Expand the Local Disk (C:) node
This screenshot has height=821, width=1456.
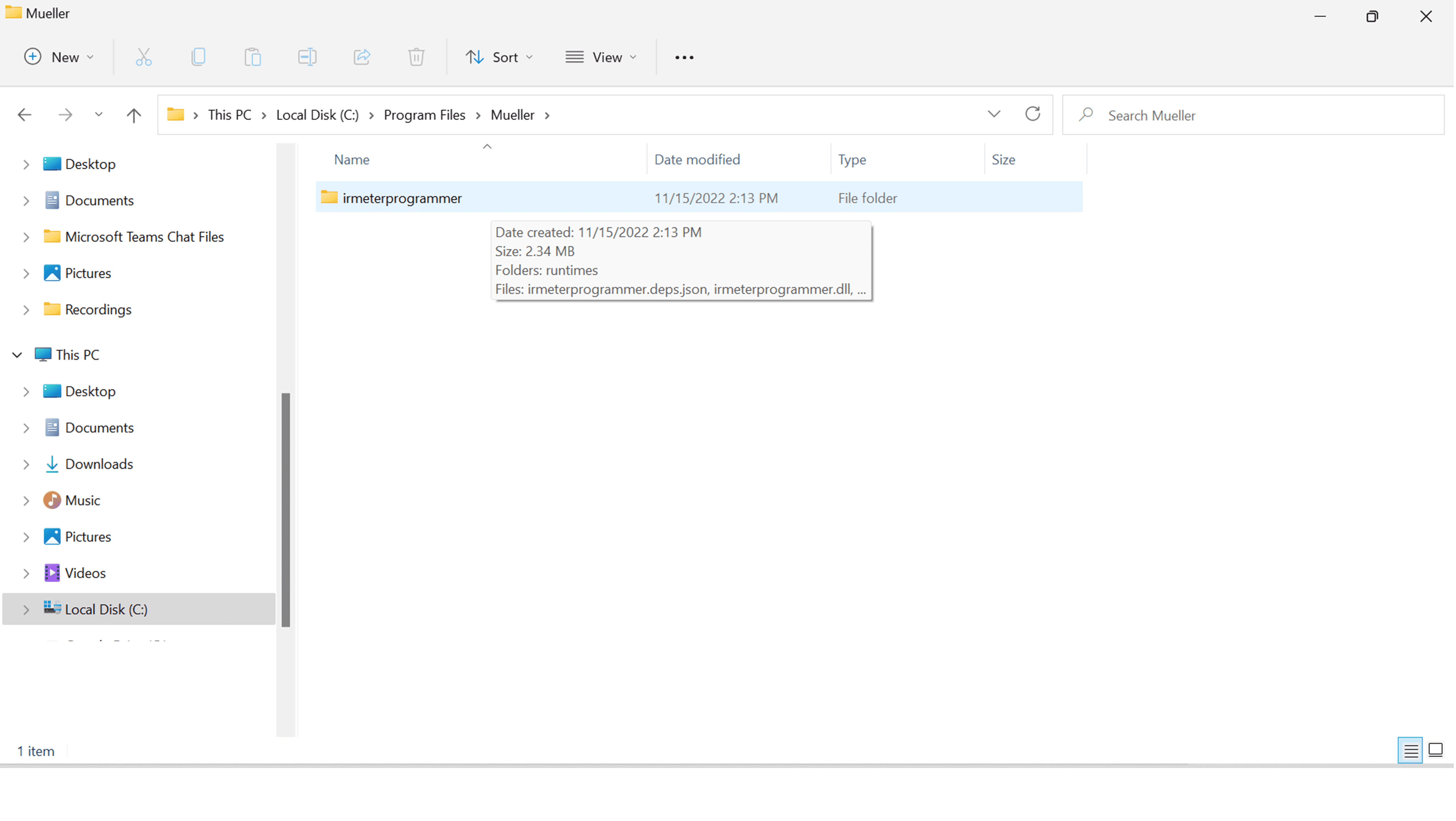[26, 610]
